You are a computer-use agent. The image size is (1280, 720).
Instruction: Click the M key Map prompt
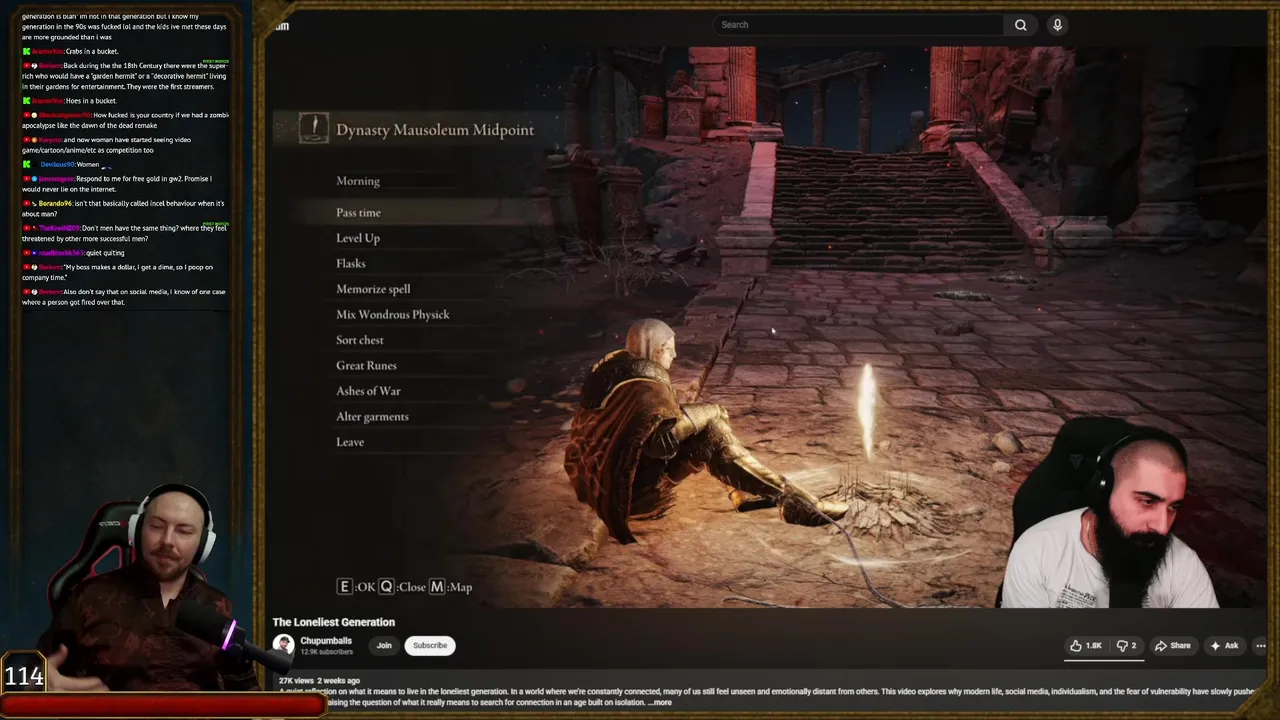point(451,587)
